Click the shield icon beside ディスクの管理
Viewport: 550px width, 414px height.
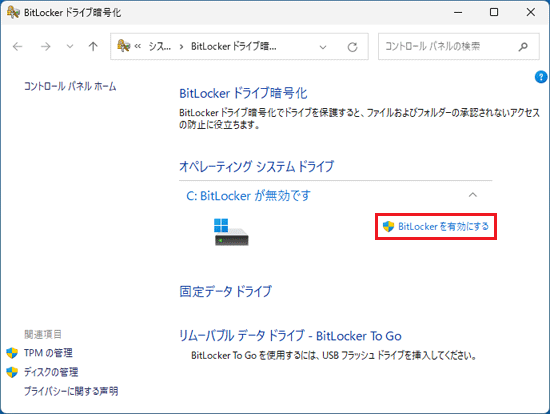point(12,372)
